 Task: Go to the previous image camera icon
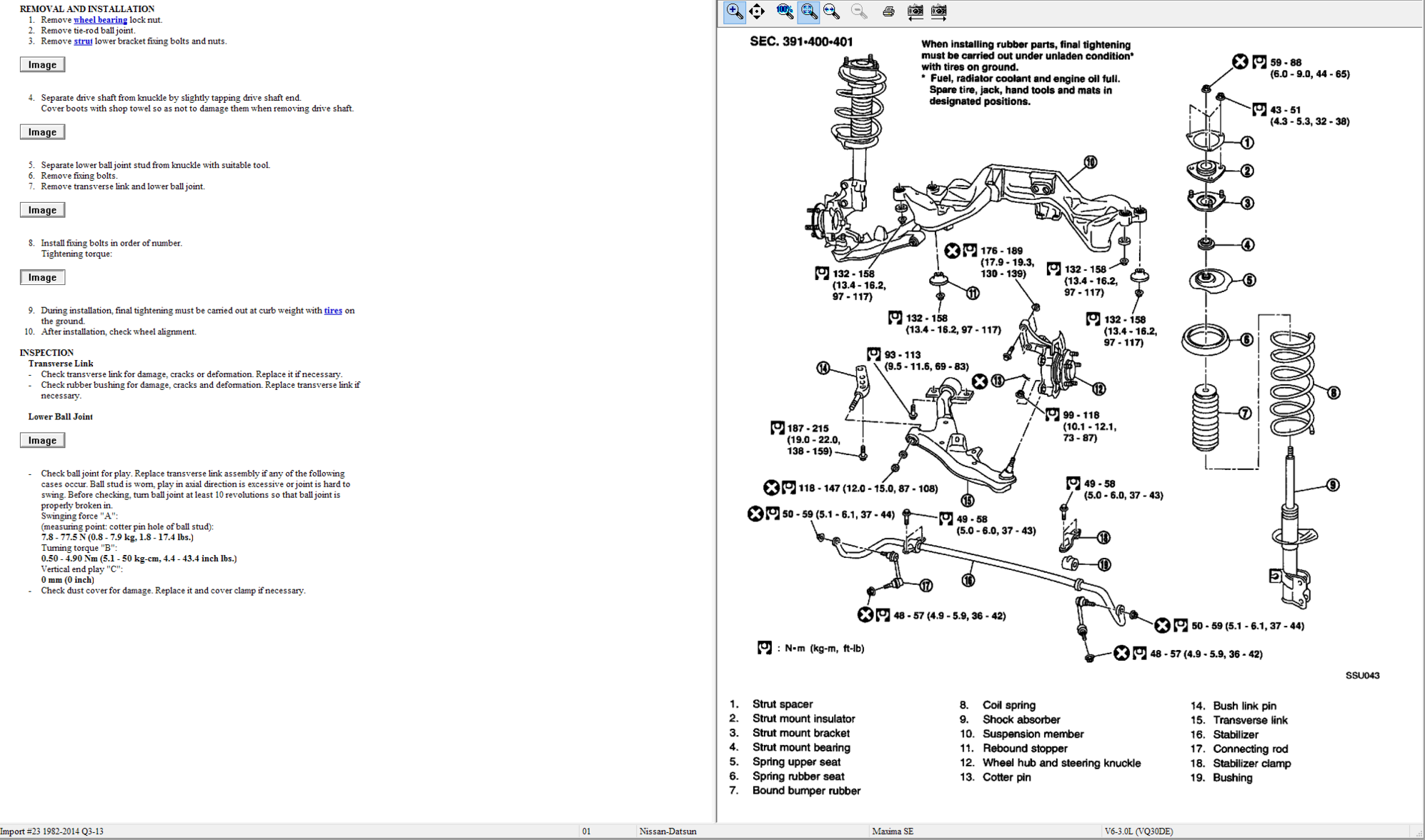point(915,11)
